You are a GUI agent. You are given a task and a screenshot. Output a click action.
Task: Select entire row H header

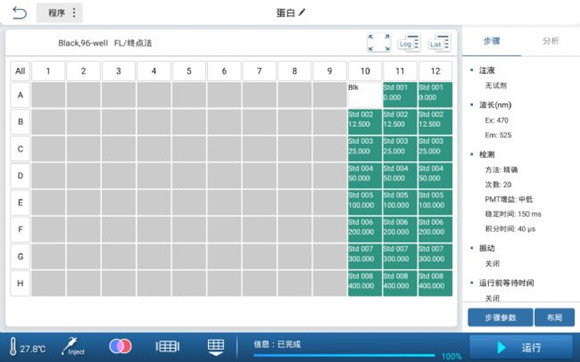pos(20,283)
